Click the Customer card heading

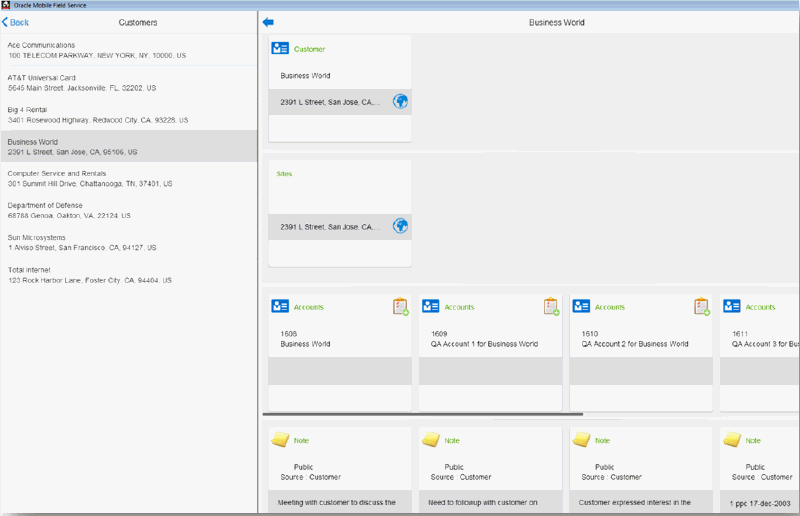click(309, 49)
